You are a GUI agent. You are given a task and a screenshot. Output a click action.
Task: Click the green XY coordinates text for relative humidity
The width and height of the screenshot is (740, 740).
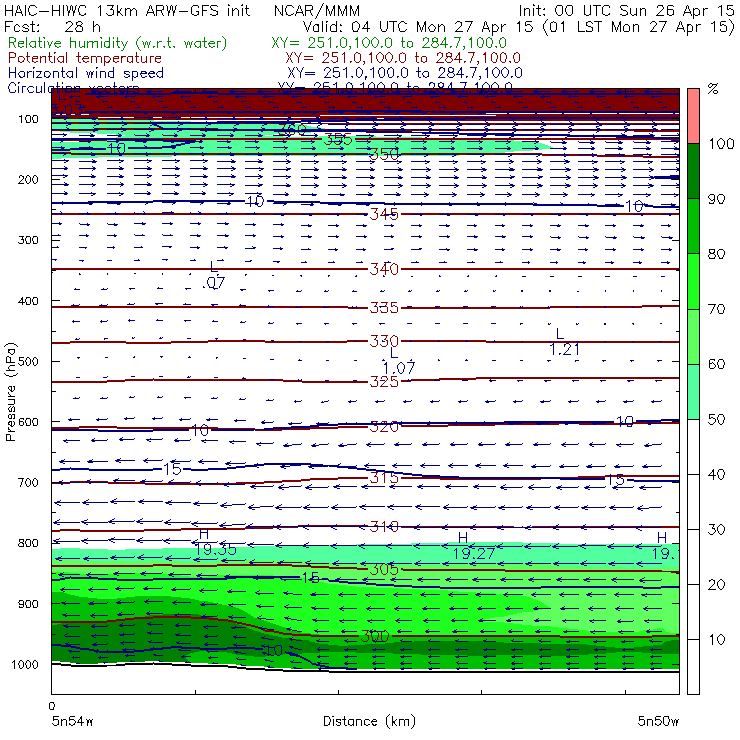[389, 43]
